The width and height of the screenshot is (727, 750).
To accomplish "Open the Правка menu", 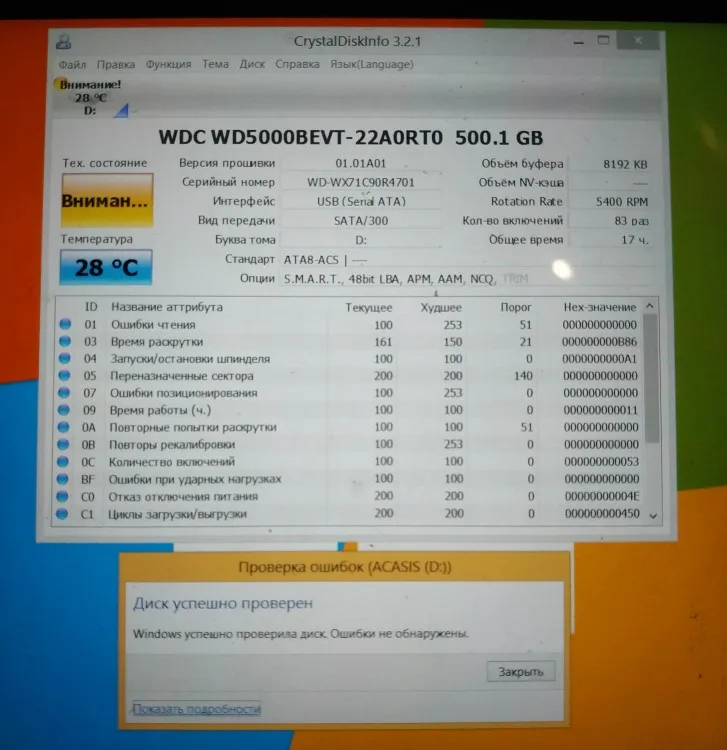I will click(116, 65).
